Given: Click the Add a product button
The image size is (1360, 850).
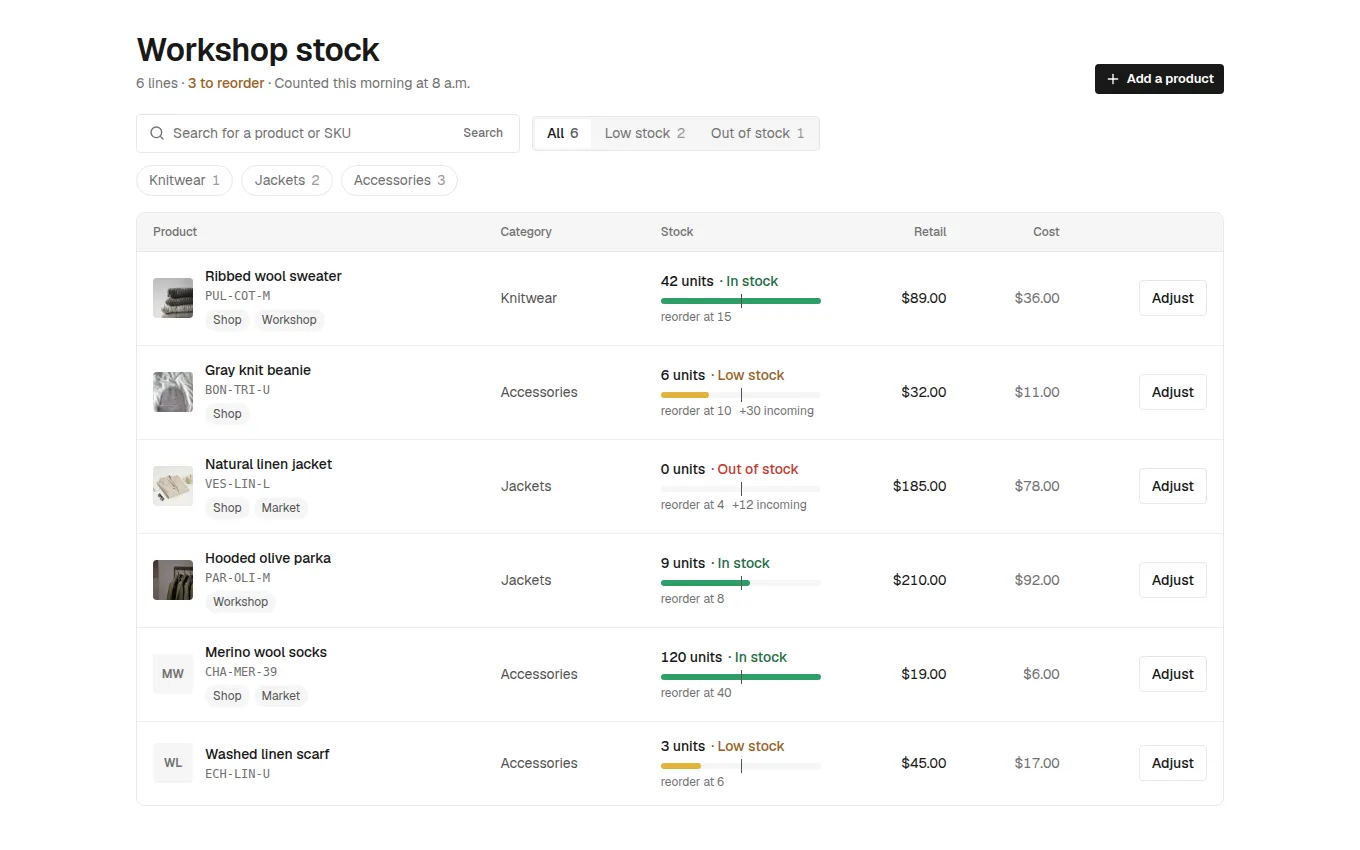Looking at the screenshot, I should pyautogui.click(x=1159, y=79).
